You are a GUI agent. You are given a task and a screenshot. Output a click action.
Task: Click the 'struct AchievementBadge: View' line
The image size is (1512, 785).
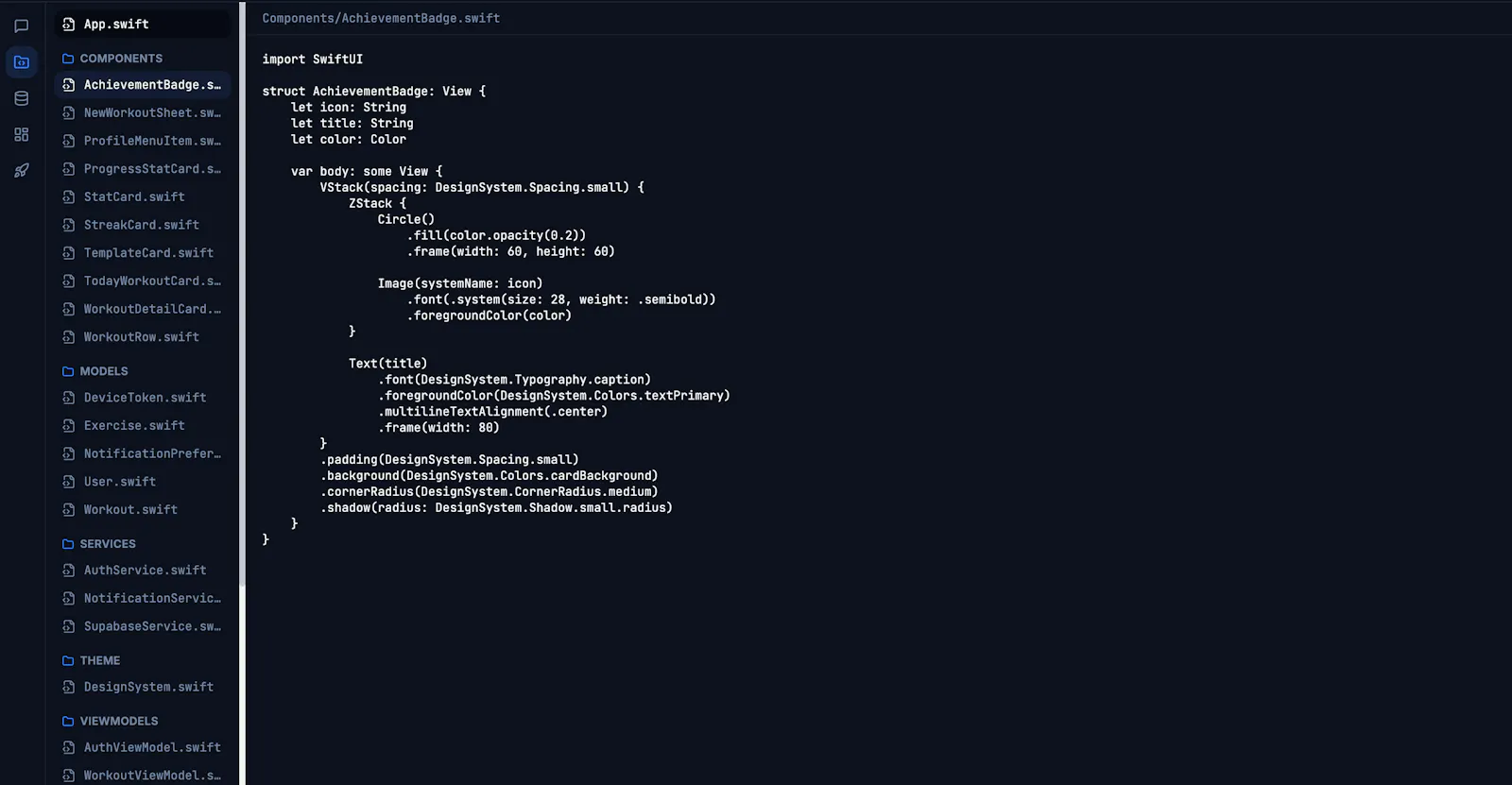point(374,91)
